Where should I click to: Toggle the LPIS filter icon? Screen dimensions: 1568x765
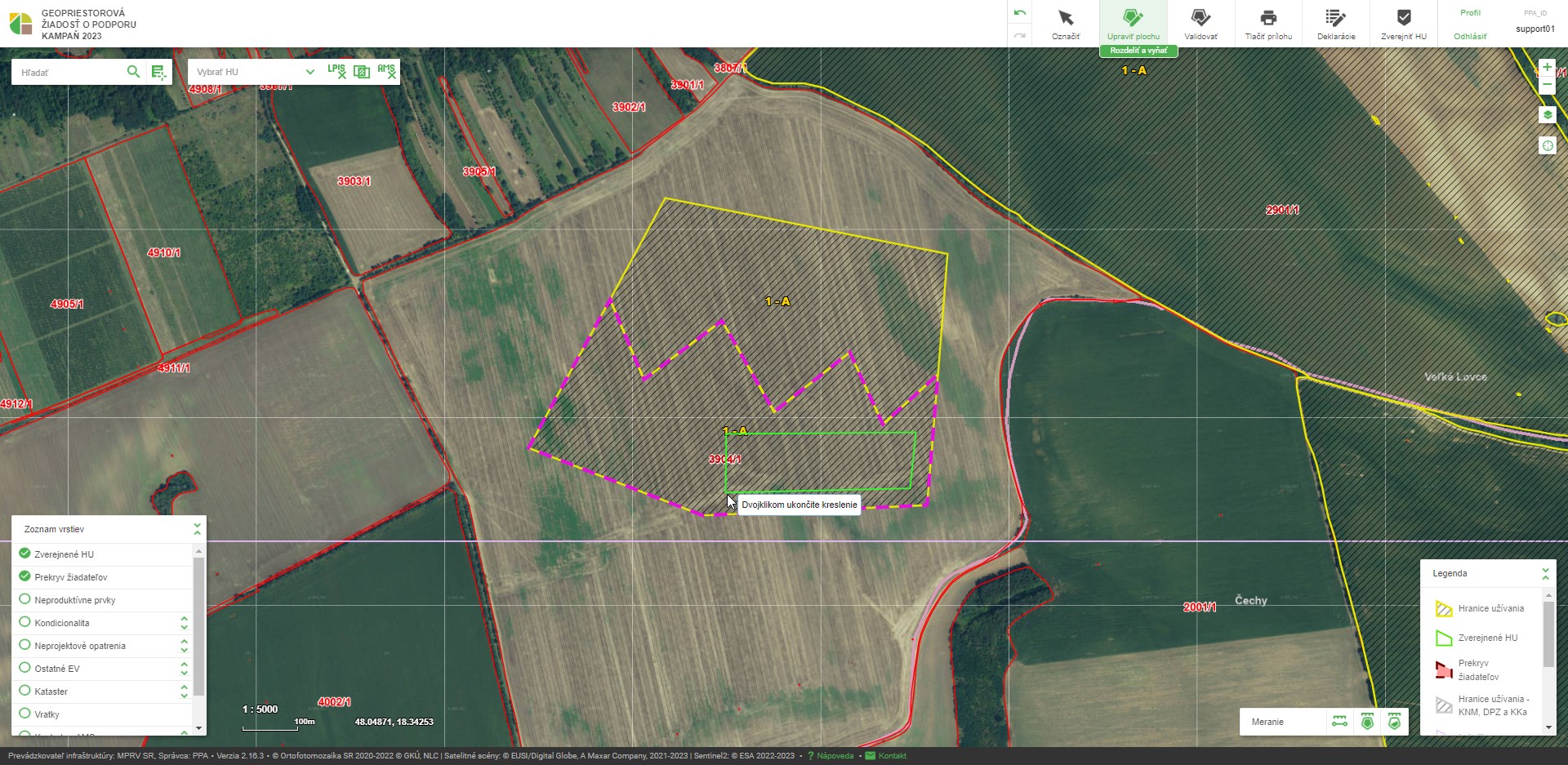tap(336, 71)
